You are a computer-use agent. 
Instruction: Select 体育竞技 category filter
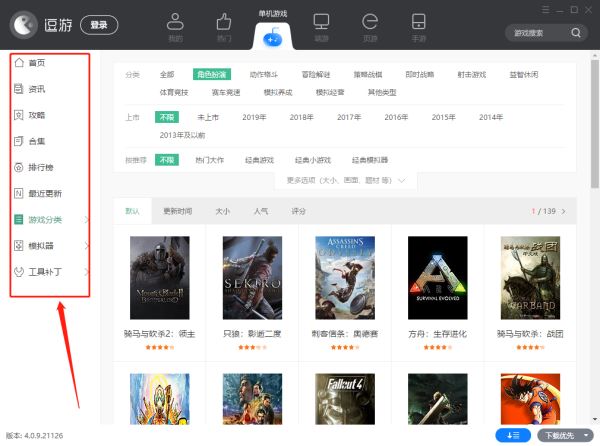(x=174, y=92)
